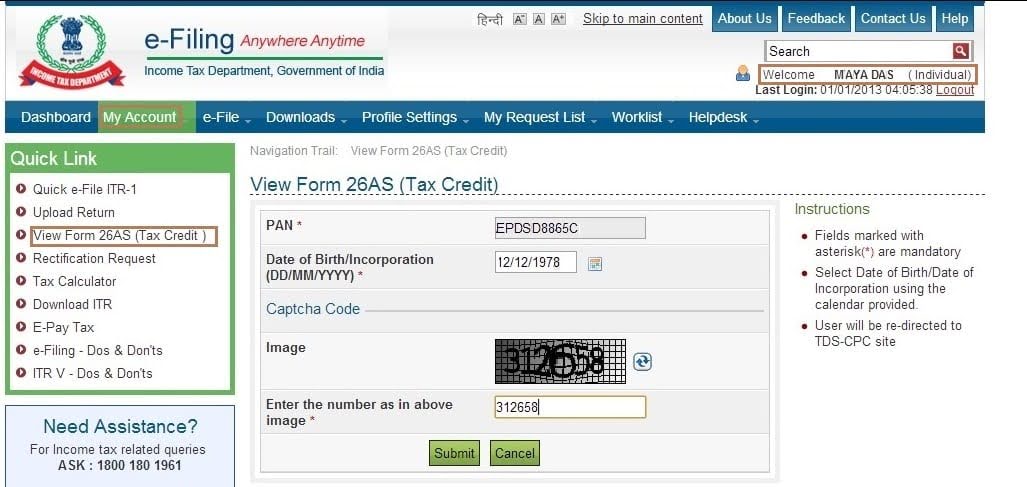Open e-Filing Dos & Don'ts link
Image resolution: width=1027 pixels, height=487 pixels.
(98, 350)
